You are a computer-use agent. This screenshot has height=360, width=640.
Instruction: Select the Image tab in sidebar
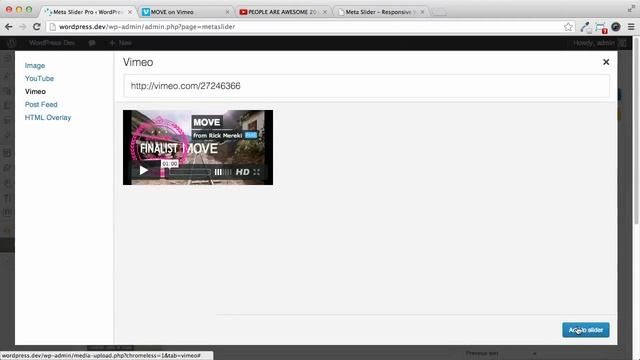coord(35,65)
